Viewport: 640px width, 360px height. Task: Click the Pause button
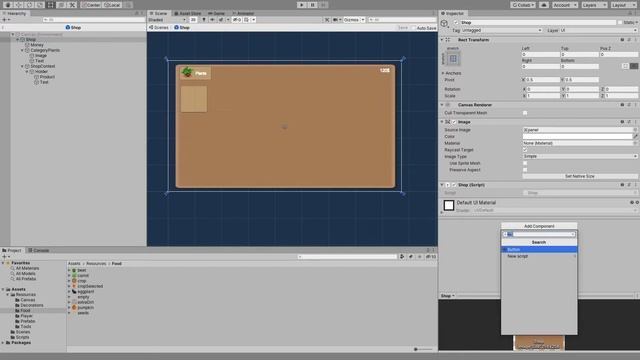313,5
